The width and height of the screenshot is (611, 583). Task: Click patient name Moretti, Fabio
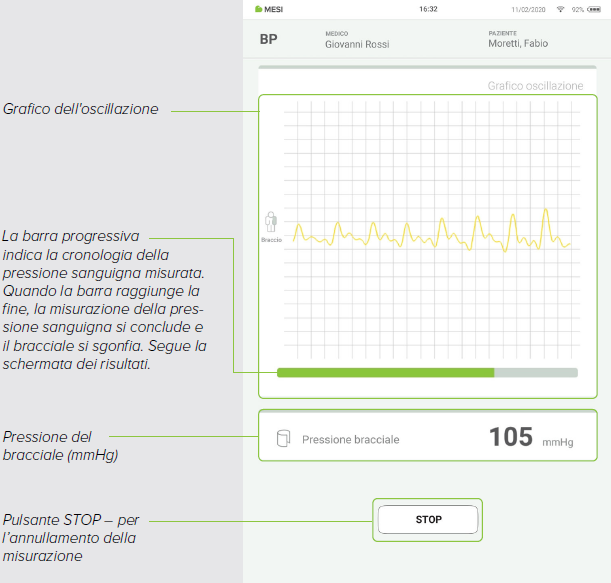[x=518, y=44]
